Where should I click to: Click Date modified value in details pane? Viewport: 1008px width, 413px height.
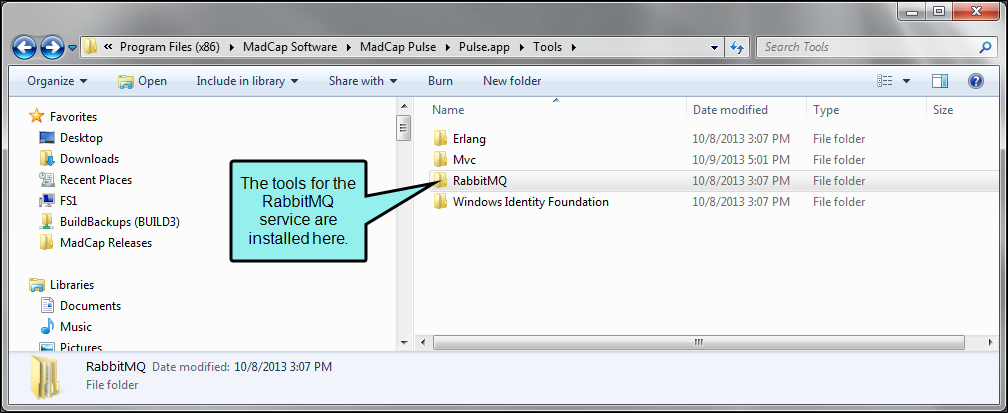pos(285,367)
